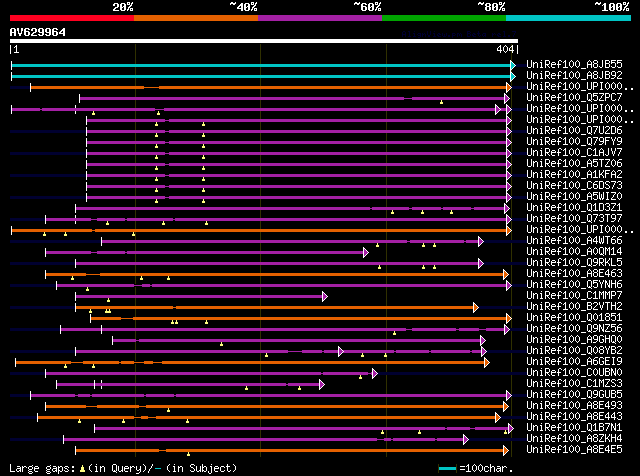
Task: Open the UniRef100_A0QM14 entry
Action: tap(574, 252)
